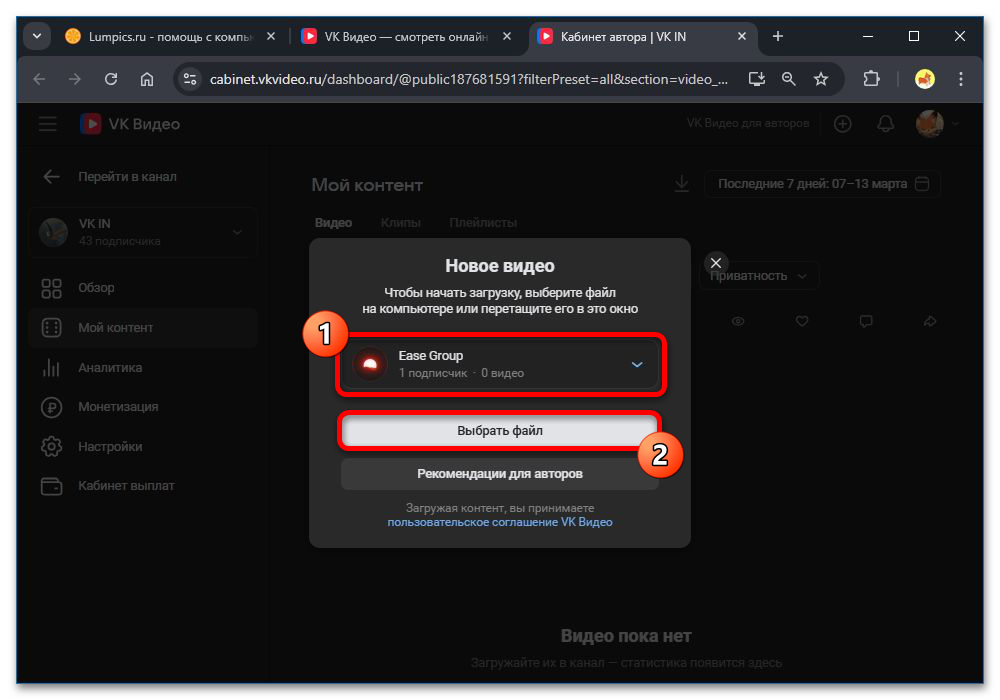This screenshot has height=700, width=1000.
Task: Expand the VK IN channel selector
Action: coord(143,232)
